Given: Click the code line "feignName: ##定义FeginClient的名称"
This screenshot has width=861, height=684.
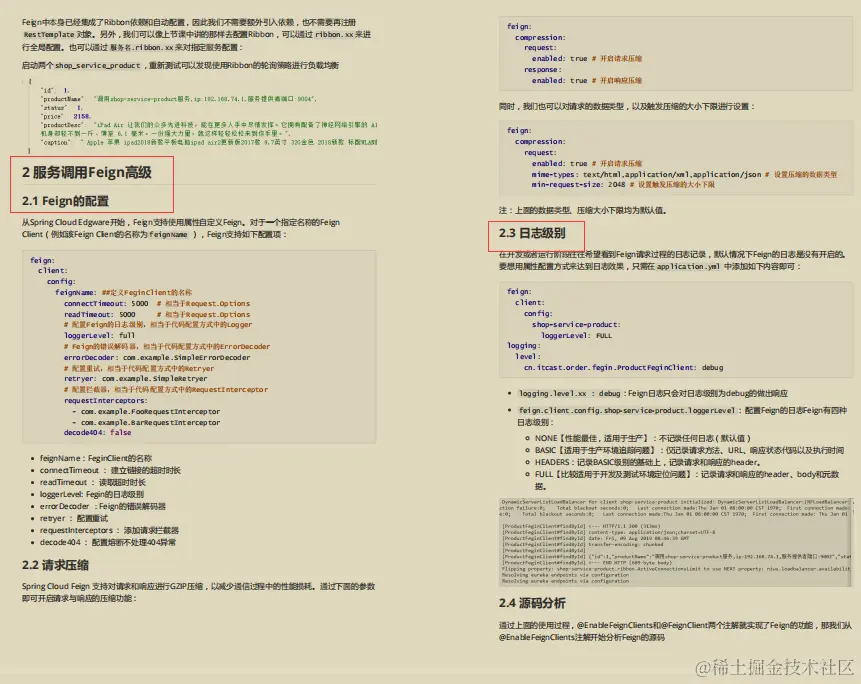Looking at the screenshot, I should click(124, 293).
